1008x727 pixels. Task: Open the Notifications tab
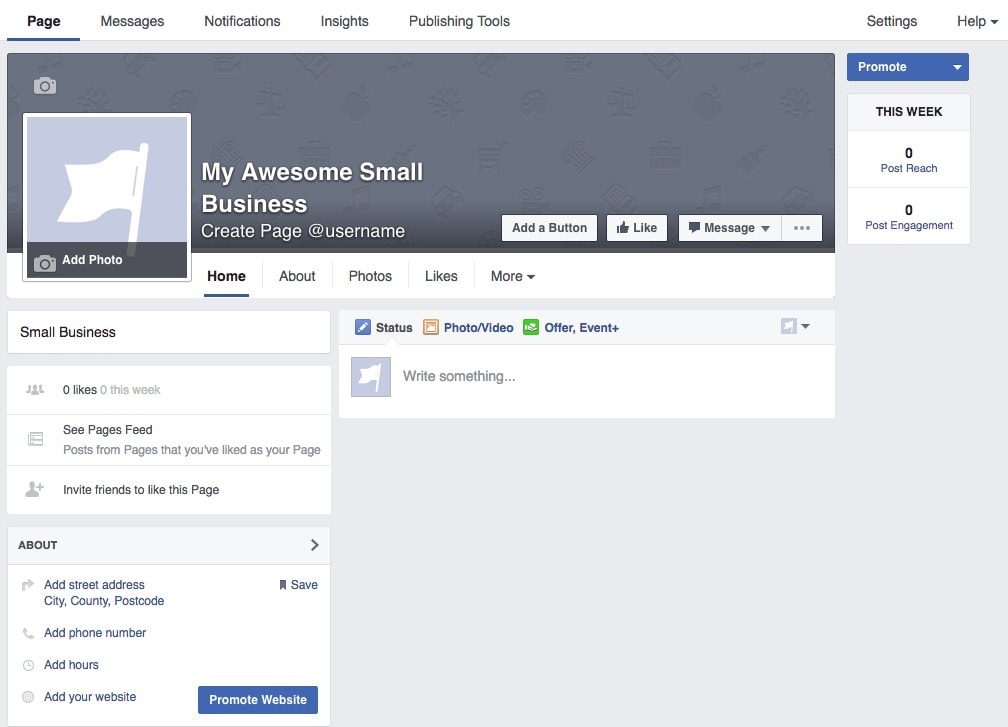pyautogui.click(x=242, y=21)
